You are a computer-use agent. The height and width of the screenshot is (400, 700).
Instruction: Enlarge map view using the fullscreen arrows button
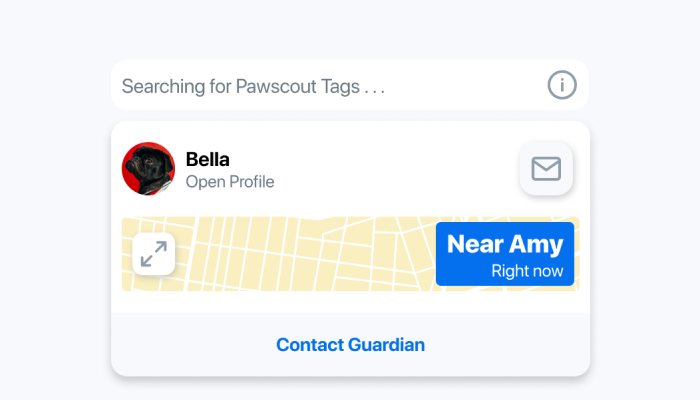(x=154, y=254)
